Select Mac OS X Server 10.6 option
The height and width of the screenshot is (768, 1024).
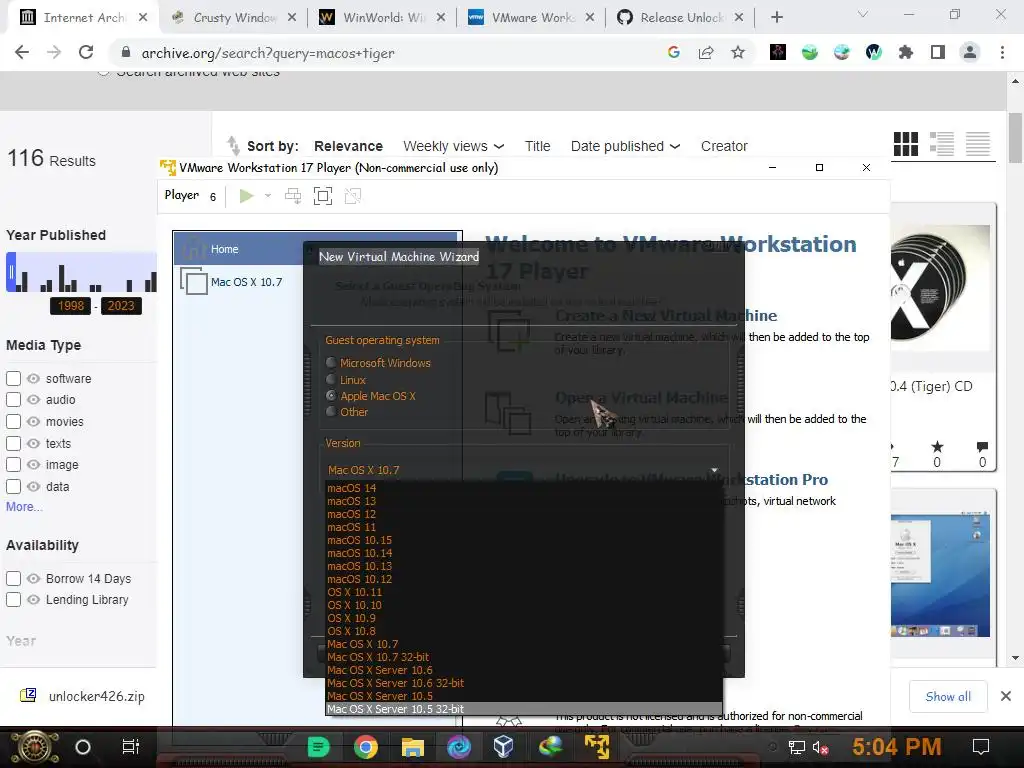(x=524, y=670)
